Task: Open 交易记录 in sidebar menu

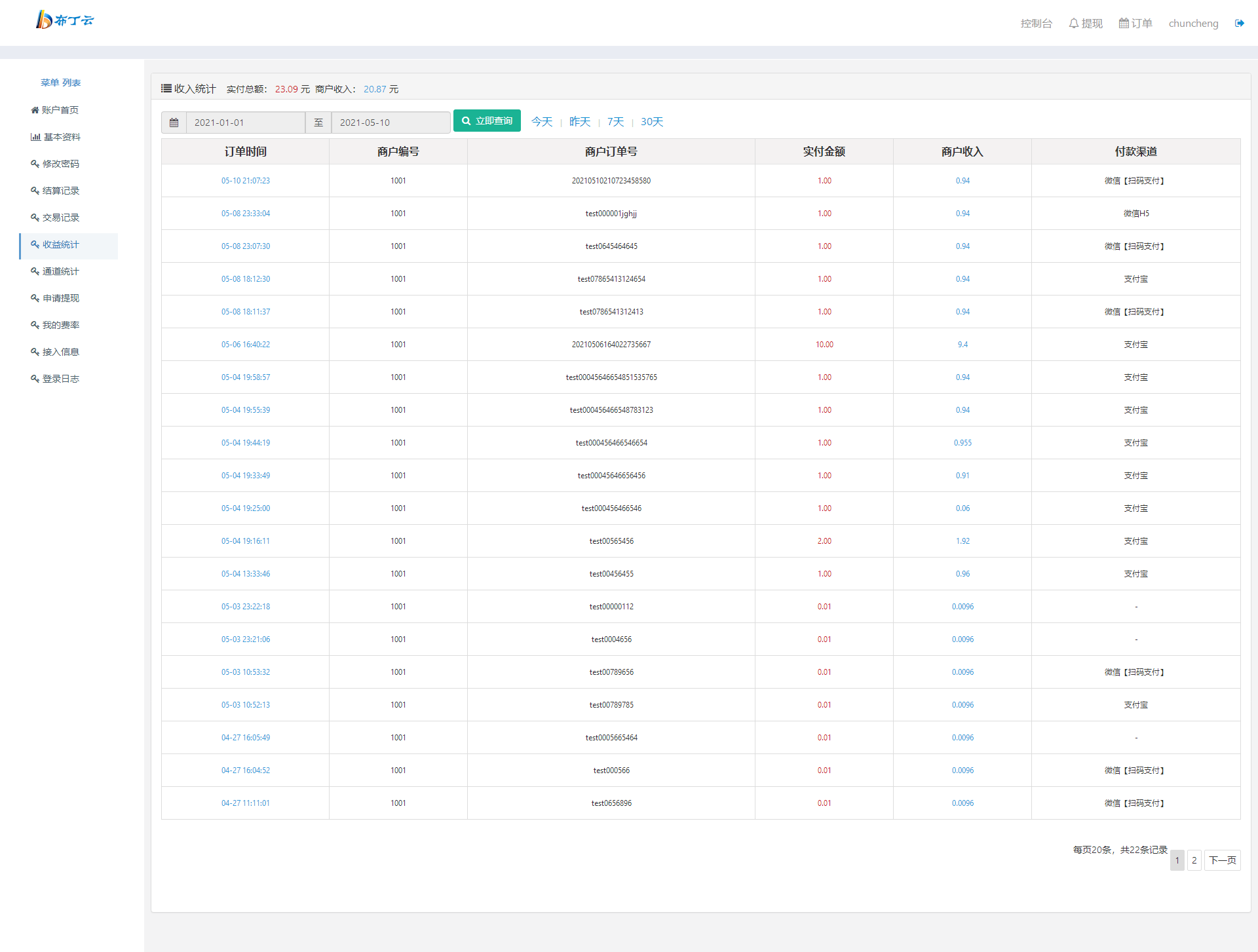Action: coord(60,218)
